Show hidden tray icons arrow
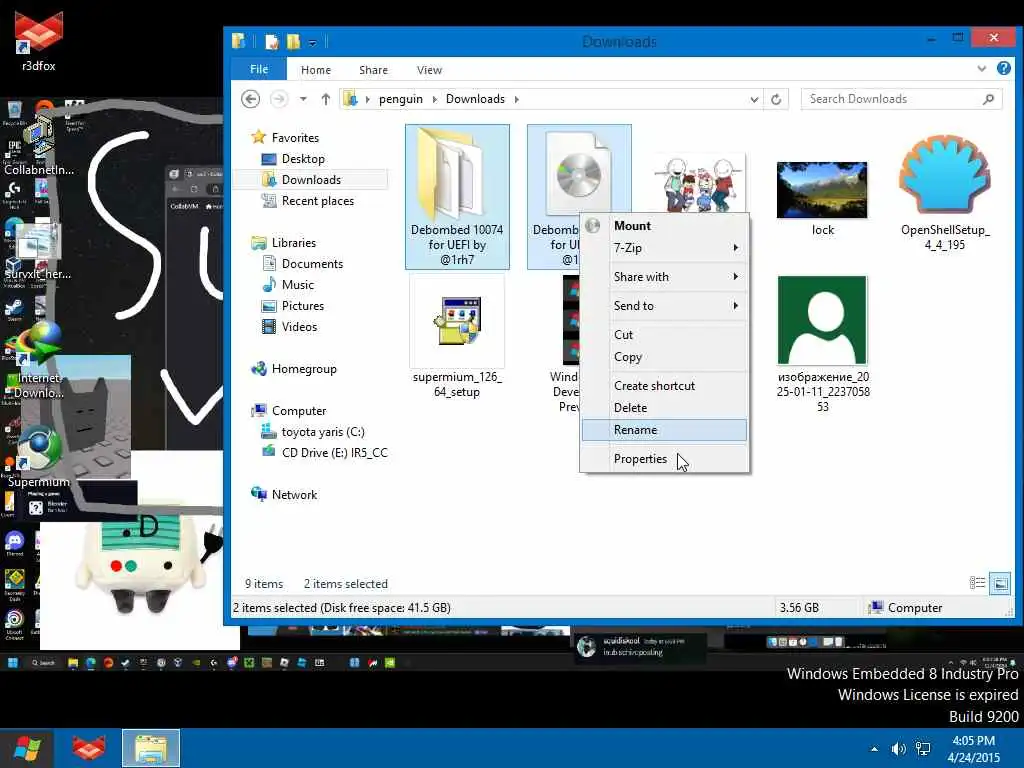 pos(874,749)
